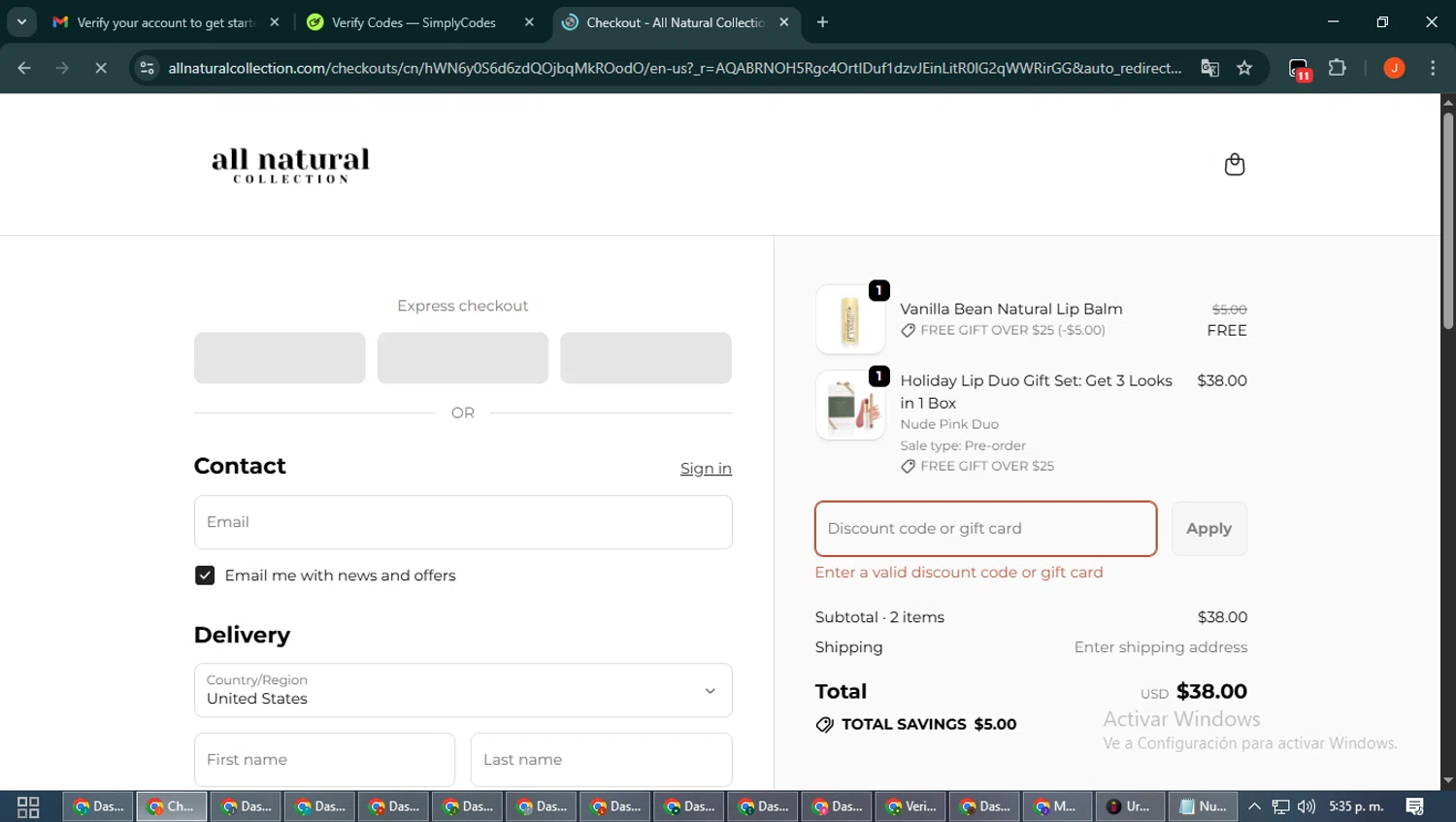Click the 'Sale type: Pre-order' text
Image resolution: width=1456 pixels, height=822 pixels.
[x=962, y=445]
